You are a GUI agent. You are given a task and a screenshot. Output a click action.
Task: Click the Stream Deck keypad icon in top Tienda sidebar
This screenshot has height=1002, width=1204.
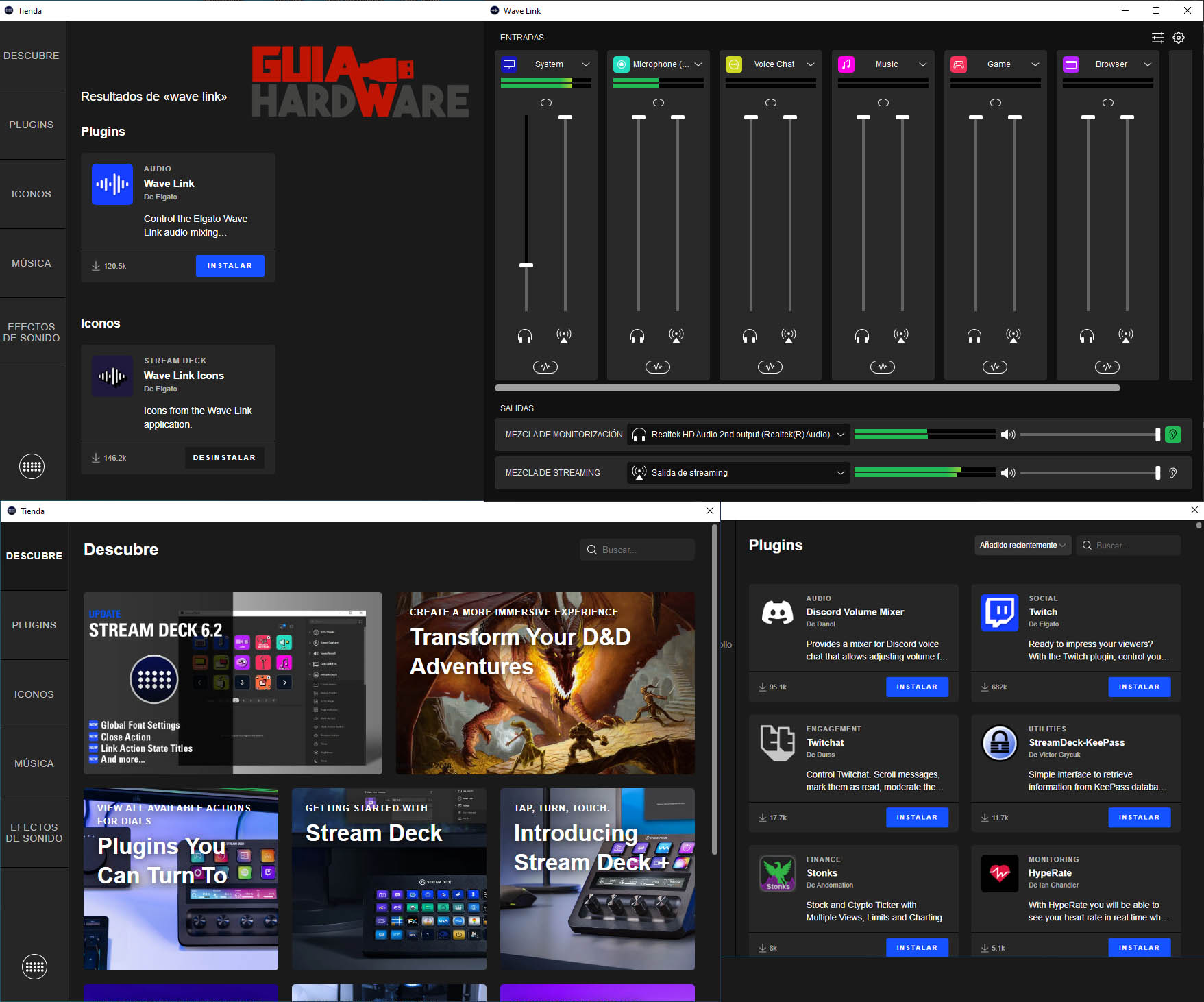(32, 467)
